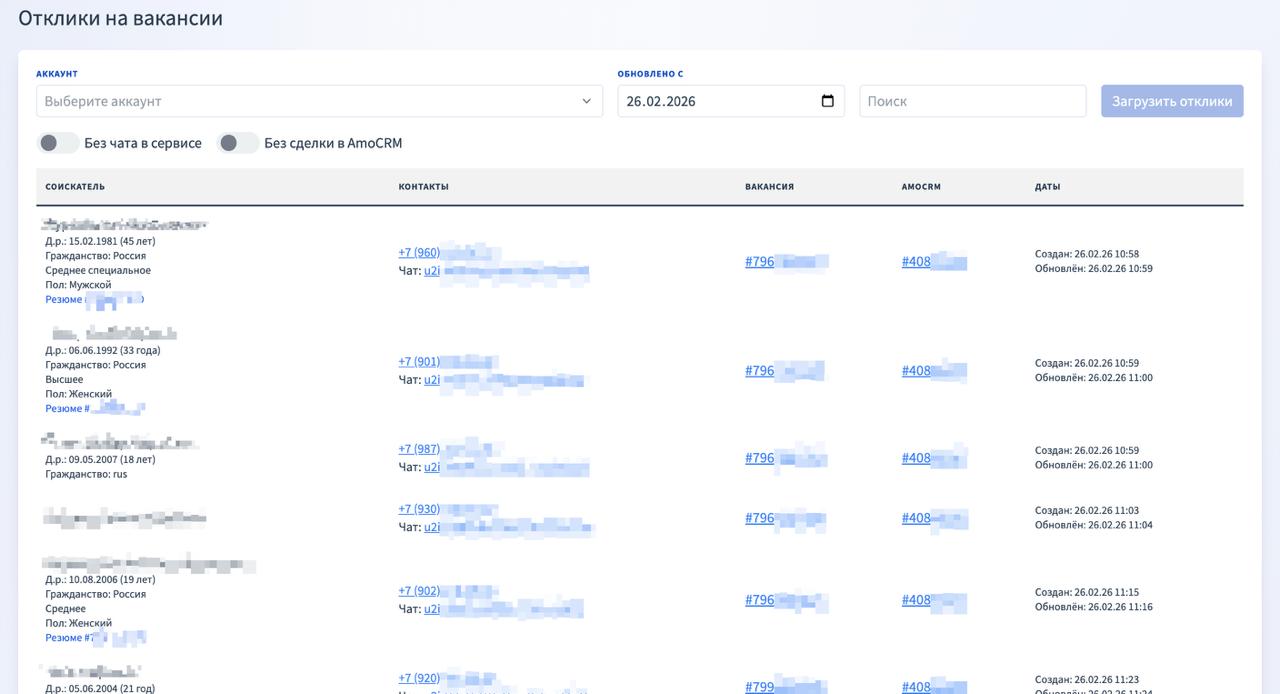Image resolution: width=1280 pixels, height=694 pixels.
Task: Enable the 'Без сделки в AmoCRM' switch
Action: pos(238,143)
